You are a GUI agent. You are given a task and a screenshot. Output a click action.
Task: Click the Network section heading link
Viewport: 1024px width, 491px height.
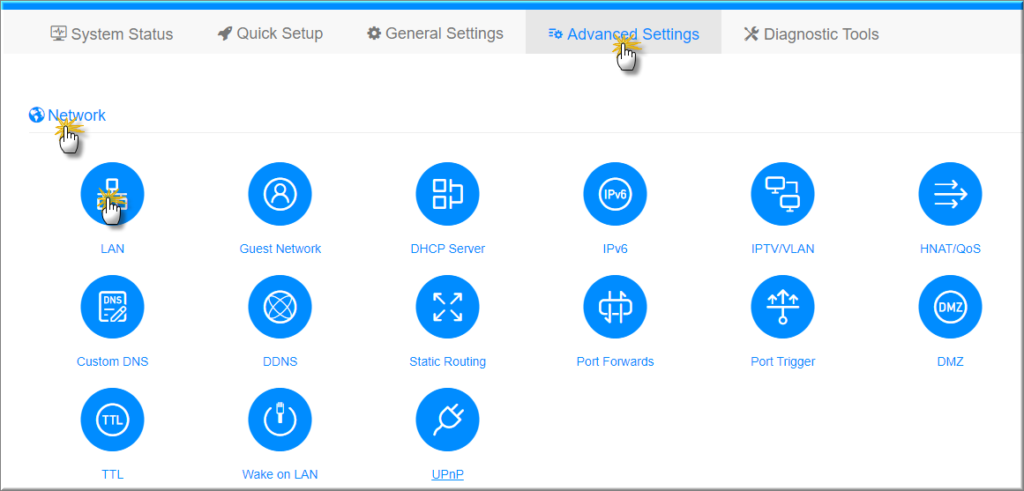(76, 115)
